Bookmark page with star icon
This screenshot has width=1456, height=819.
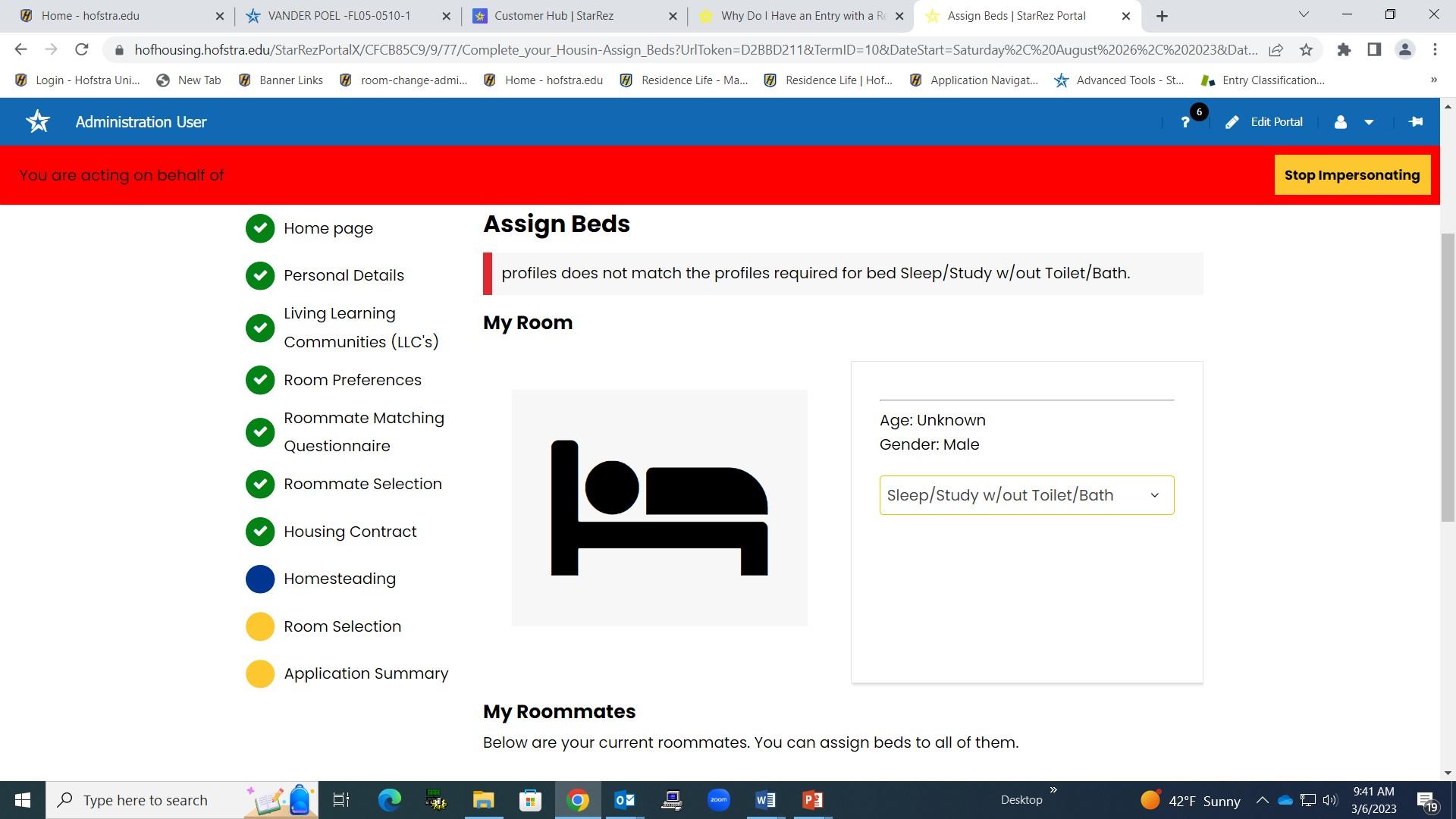point(1306,50)
